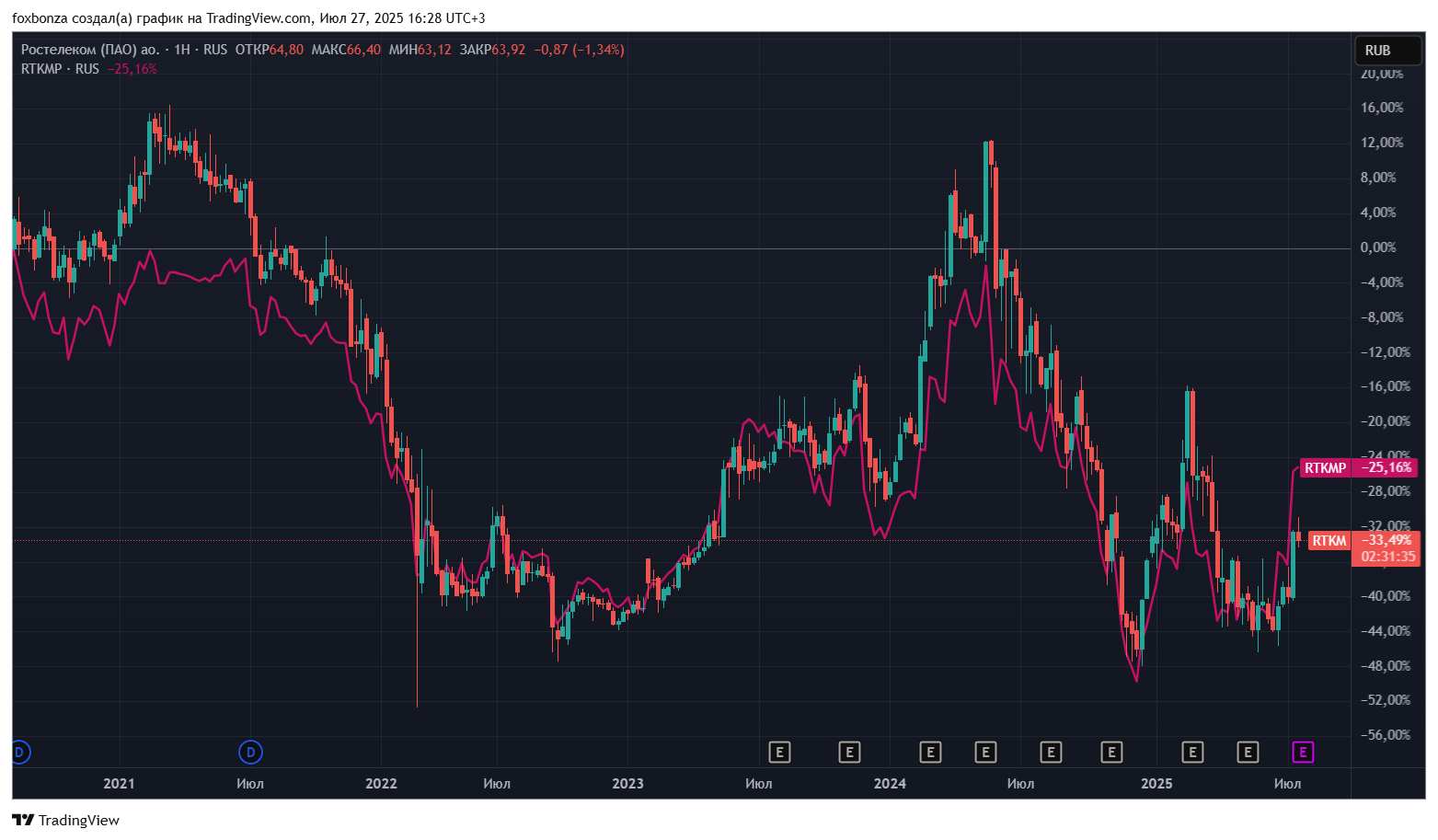This screenshot has height=840, width=1438.
Task: Click the ОТКР64,80 open value
Action: 269,50
